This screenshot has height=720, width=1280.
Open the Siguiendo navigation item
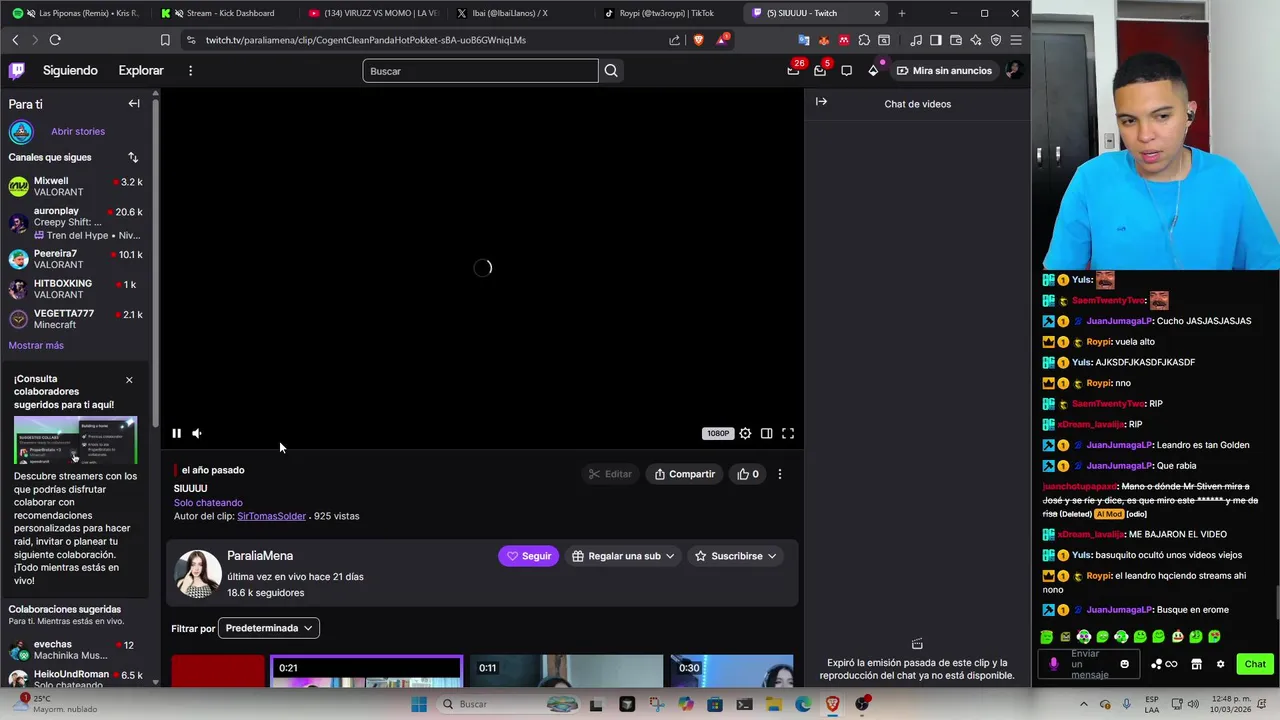(x=70, y=71)
